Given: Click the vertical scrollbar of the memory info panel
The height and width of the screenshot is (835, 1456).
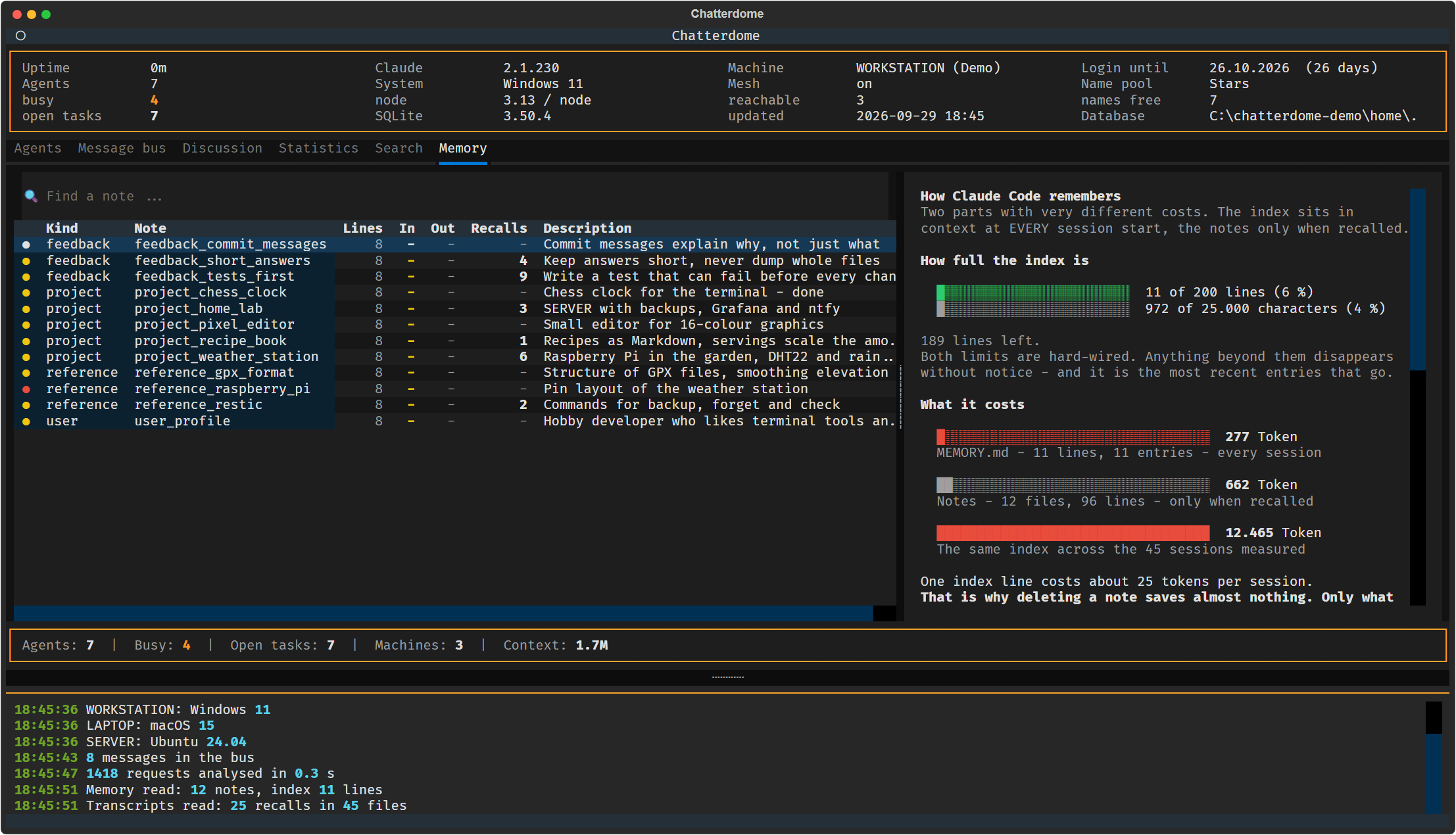Looking at the screenshot, I should pos(1418,397).
